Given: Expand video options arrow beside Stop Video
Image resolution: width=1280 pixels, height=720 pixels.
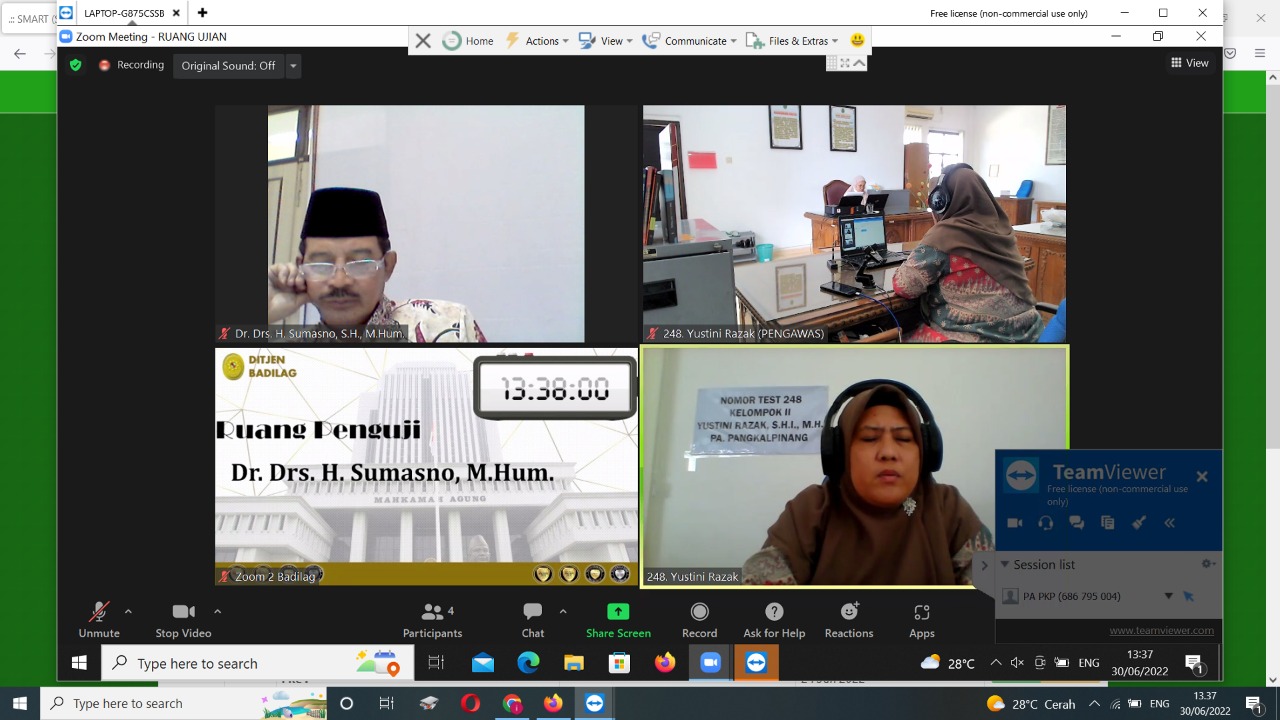Looking at the screenshot, I should click(217, 611).
